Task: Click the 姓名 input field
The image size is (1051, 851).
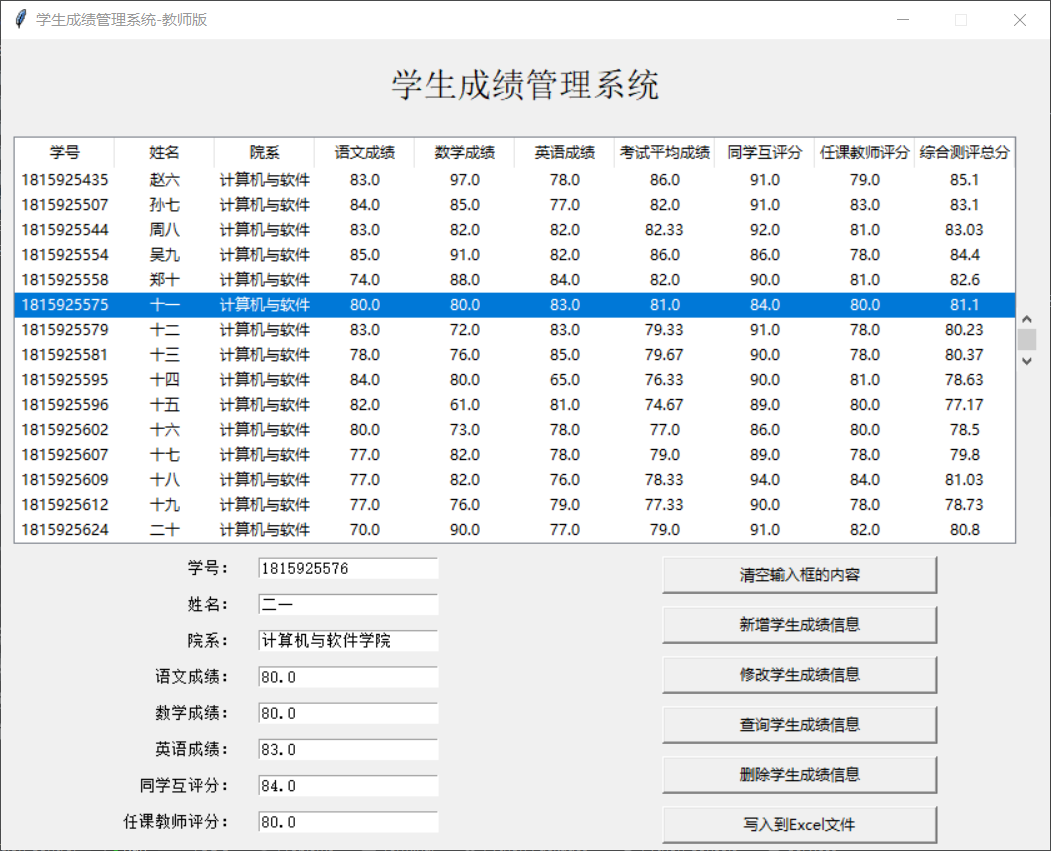Action: pyautogui.click(x=348, y=604)
